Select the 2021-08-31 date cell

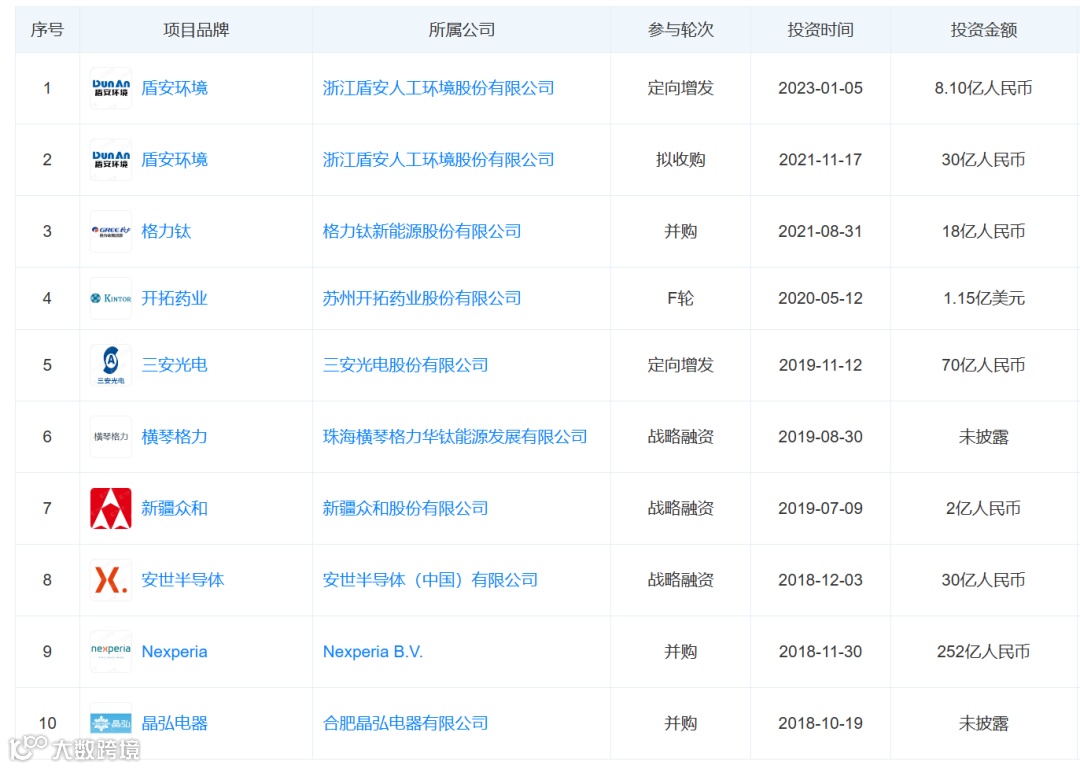(x=820, y=232)
